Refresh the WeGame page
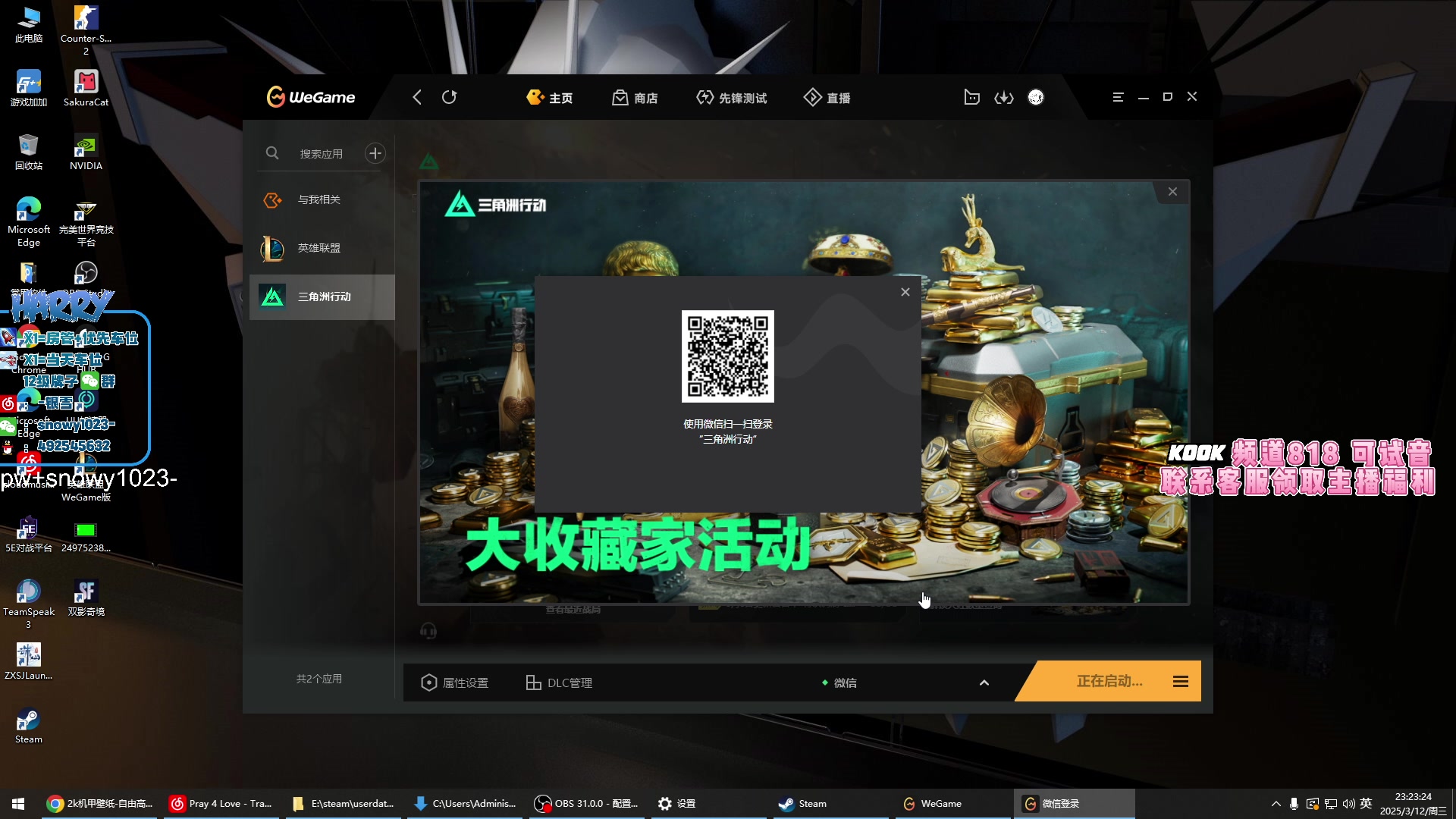The height and width of the screenshot is (819, 1456). tap(450, 97)
